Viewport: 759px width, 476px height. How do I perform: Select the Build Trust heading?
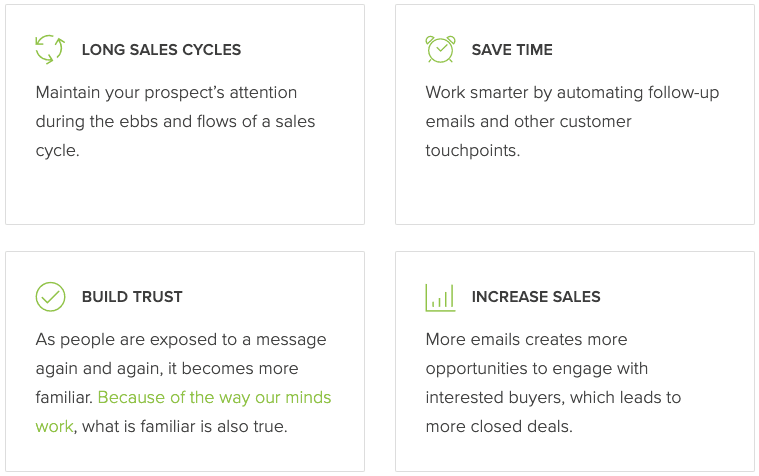pos(132,297)
